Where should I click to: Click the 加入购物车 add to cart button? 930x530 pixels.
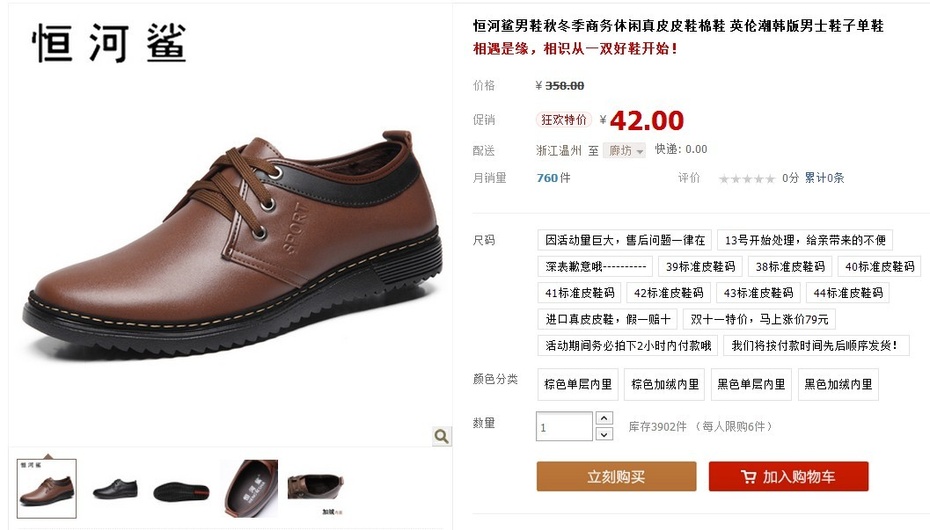click(788, 477)
